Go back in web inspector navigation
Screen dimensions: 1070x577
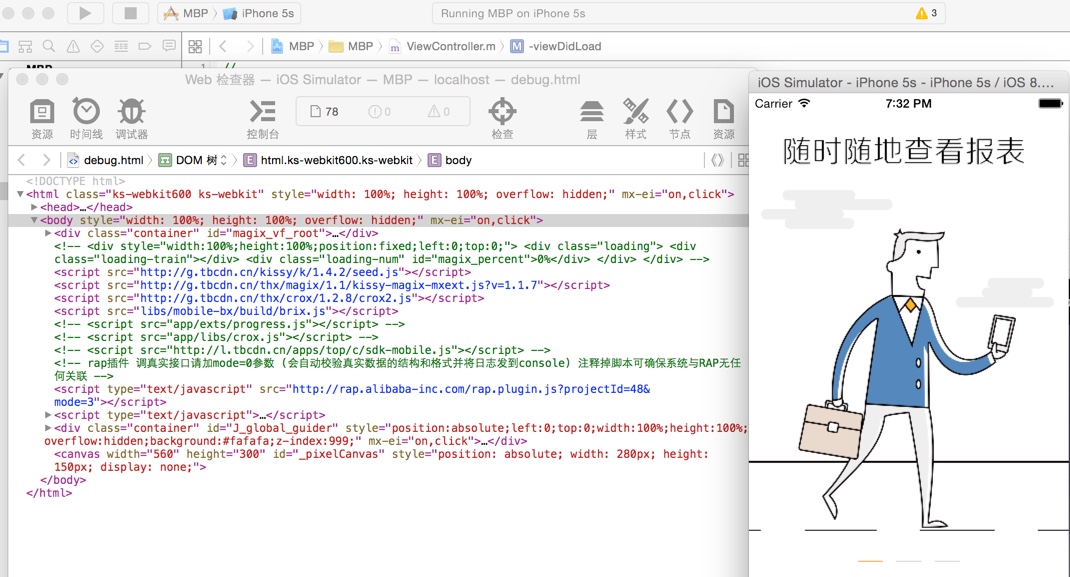pos(22,160)
